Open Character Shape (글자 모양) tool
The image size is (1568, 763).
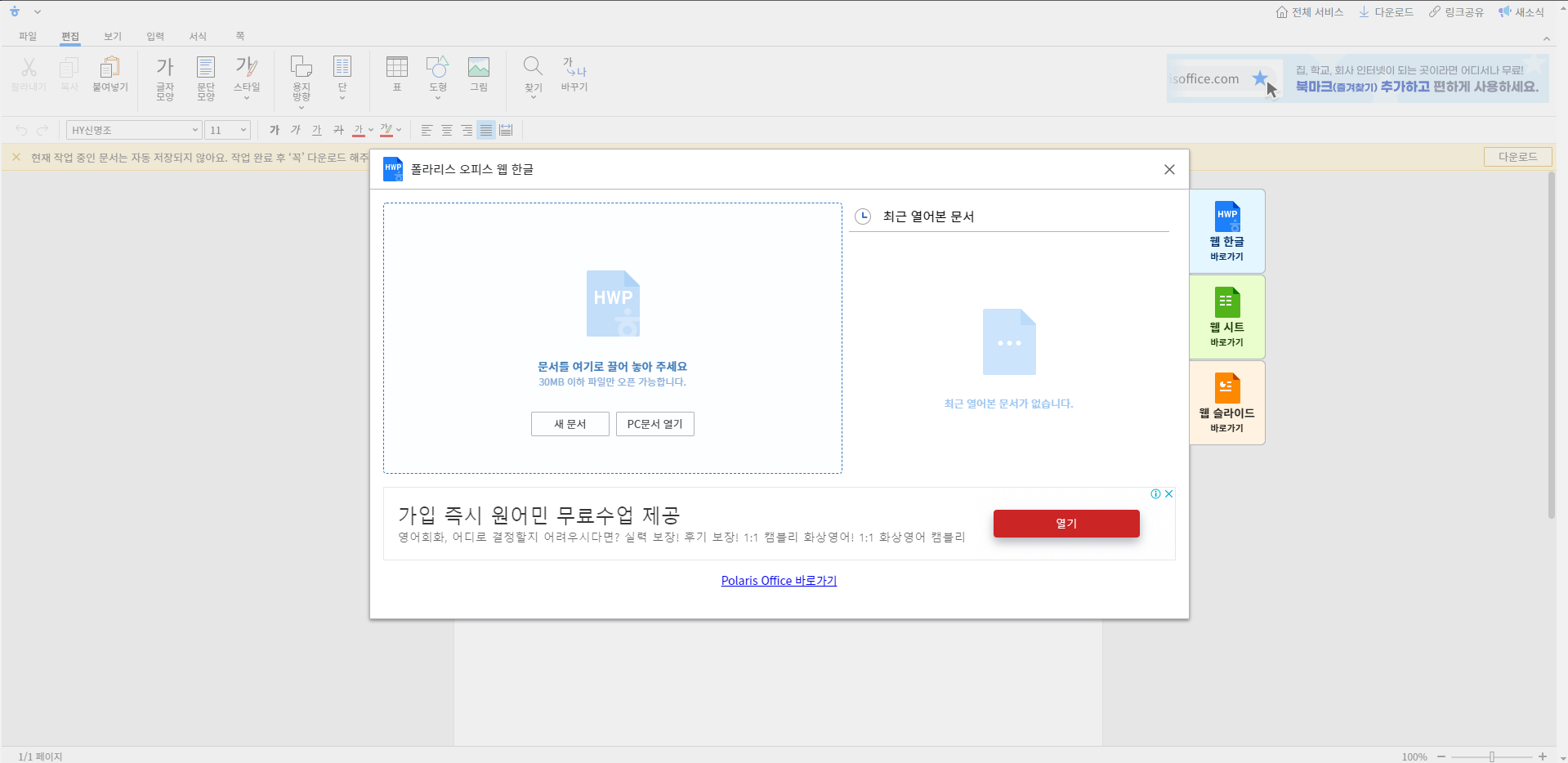(x=165, y=78)
